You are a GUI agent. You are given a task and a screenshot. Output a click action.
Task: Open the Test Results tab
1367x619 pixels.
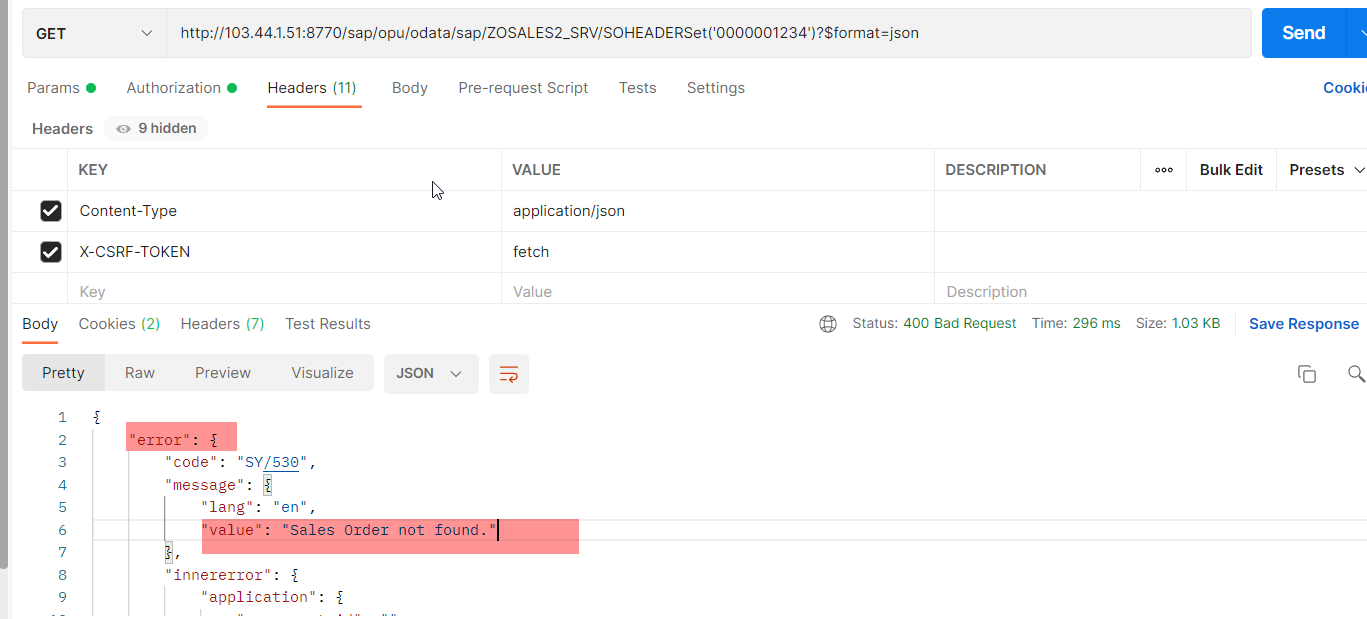point(328,324)
